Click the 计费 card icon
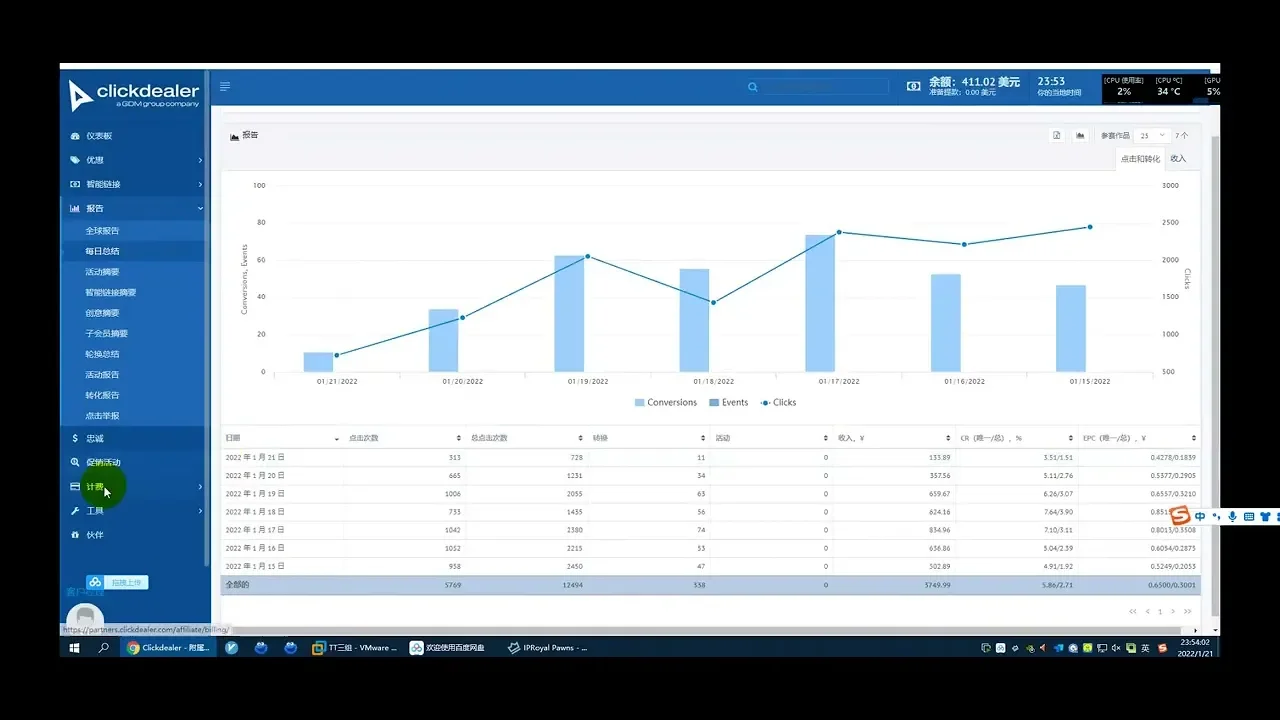Image resolution: width=1280 pixels, height=720 pixels. pos(75,487)
